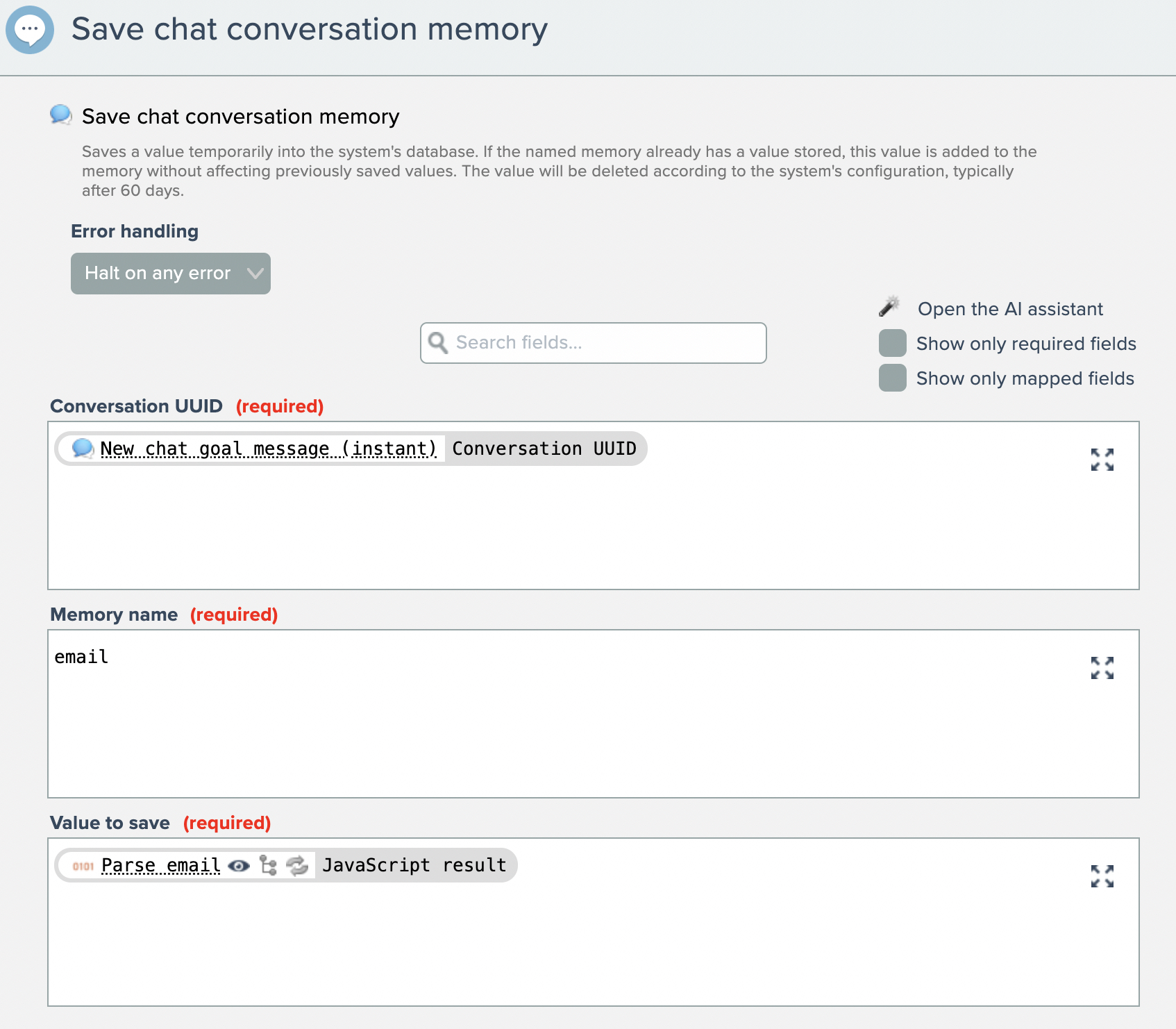Image resolution: width=1176 pixels, height=1029 pixels.
Task: Click the Parse email step link
Action: [161, 866]
